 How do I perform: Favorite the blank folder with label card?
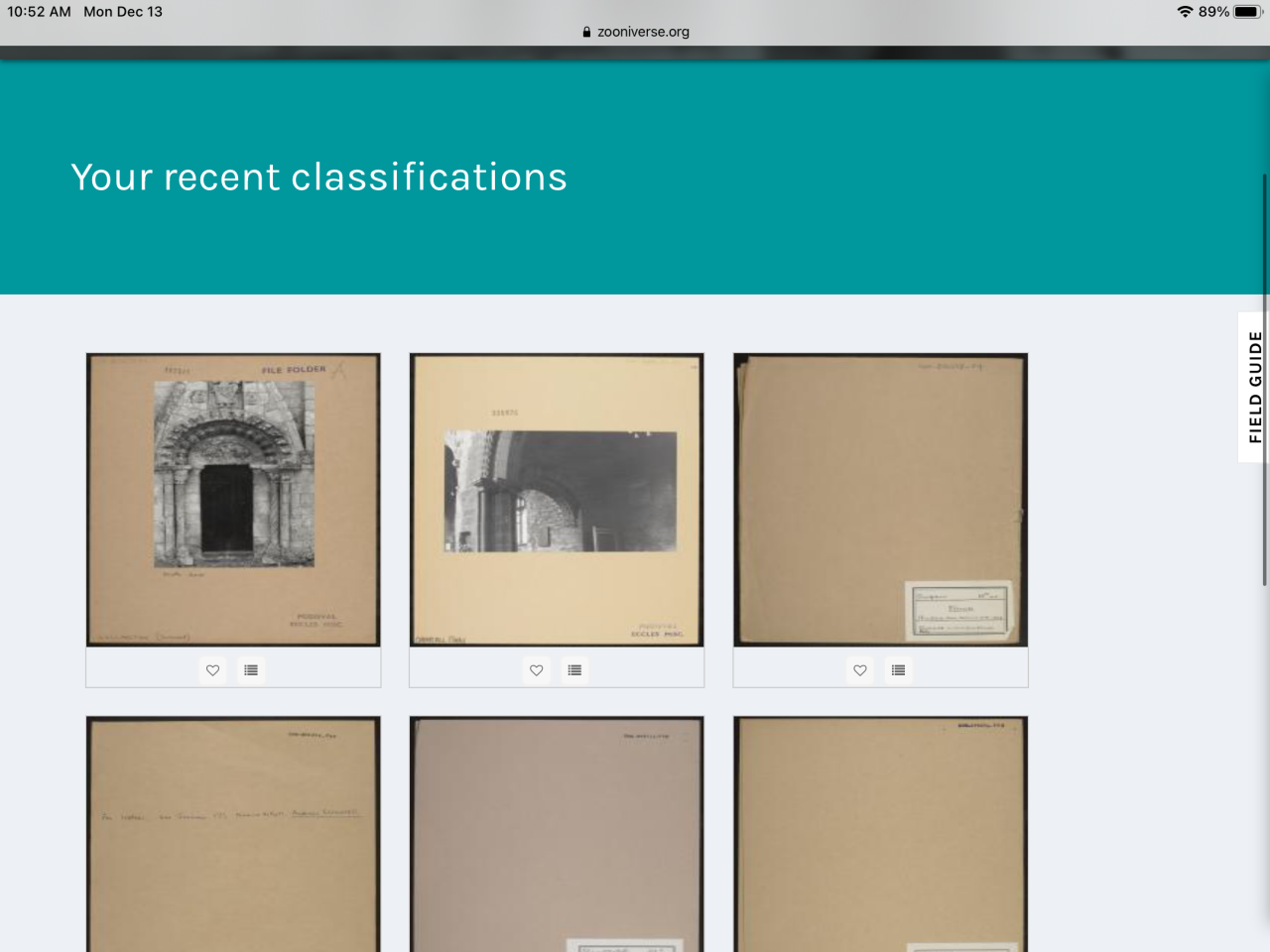pos(860,670)
